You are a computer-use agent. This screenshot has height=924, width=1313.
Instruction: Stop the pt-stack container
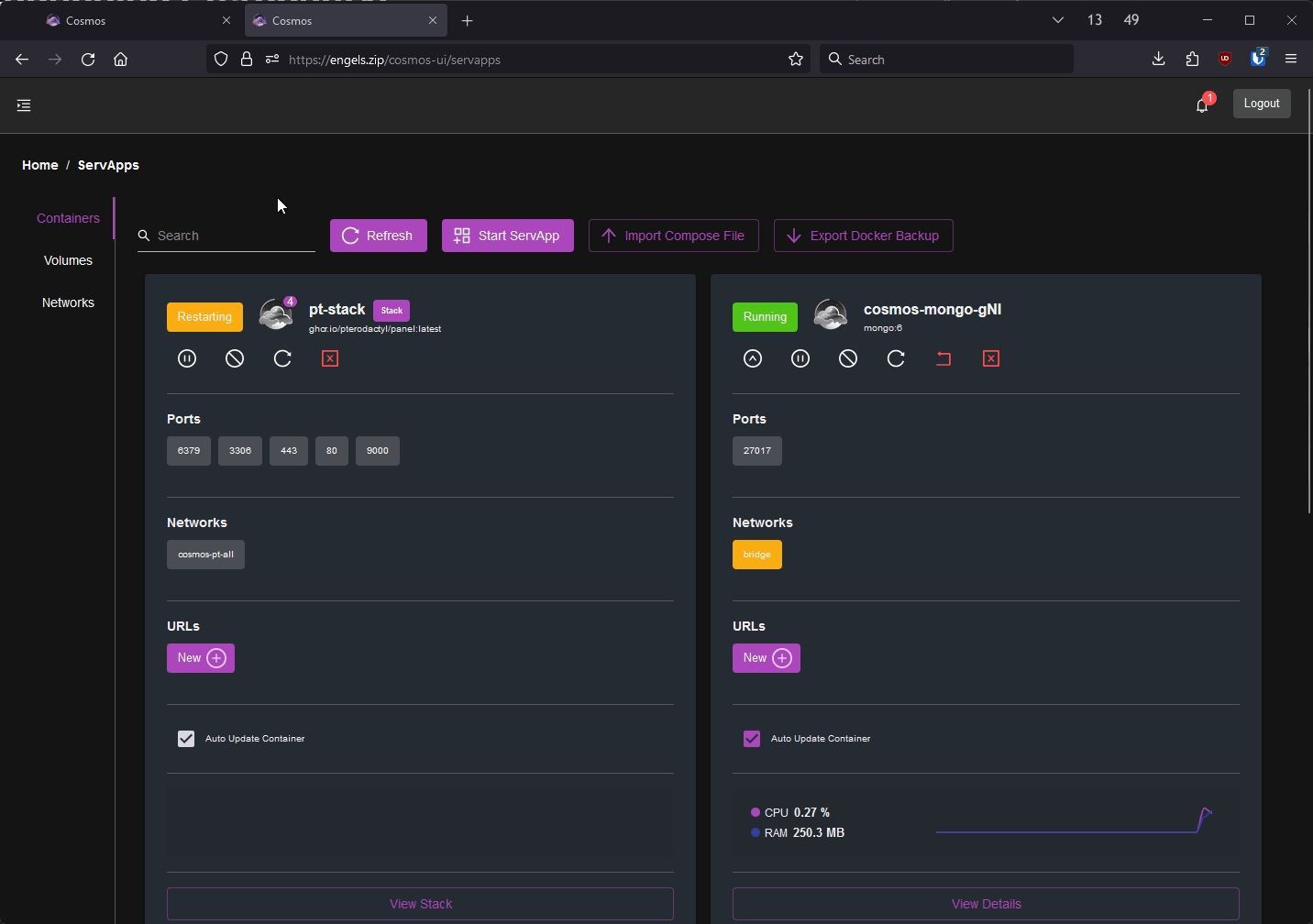pos(235,358)
